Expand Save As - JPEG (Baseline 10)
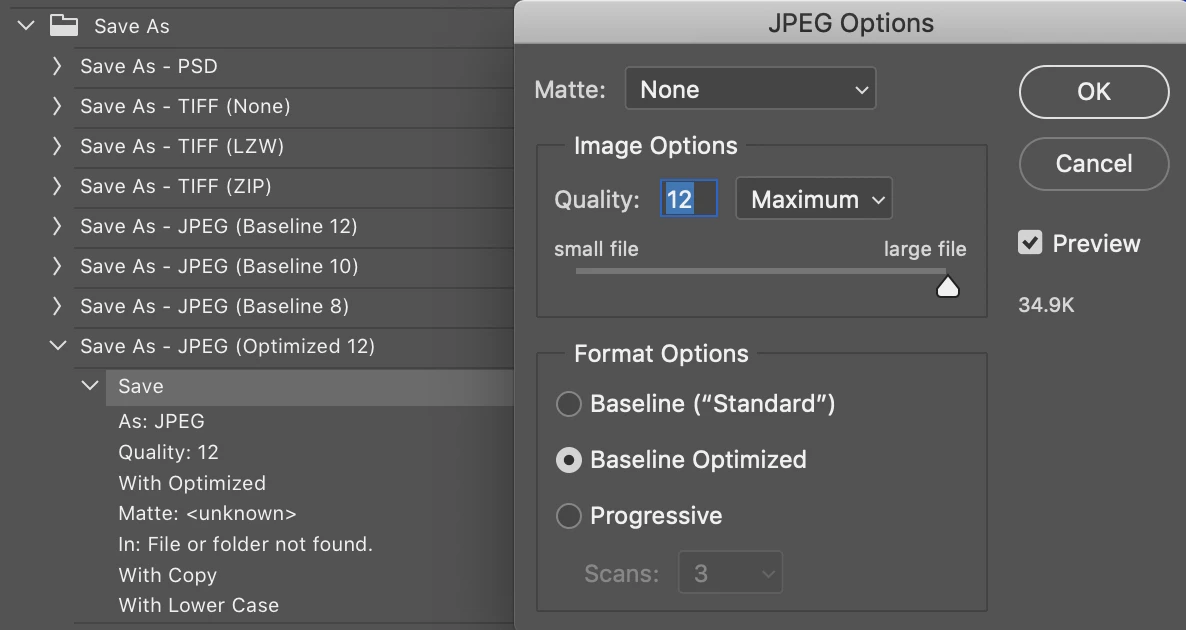The width and height of the screenshot is (1186, 630). [x=58, y=266]
